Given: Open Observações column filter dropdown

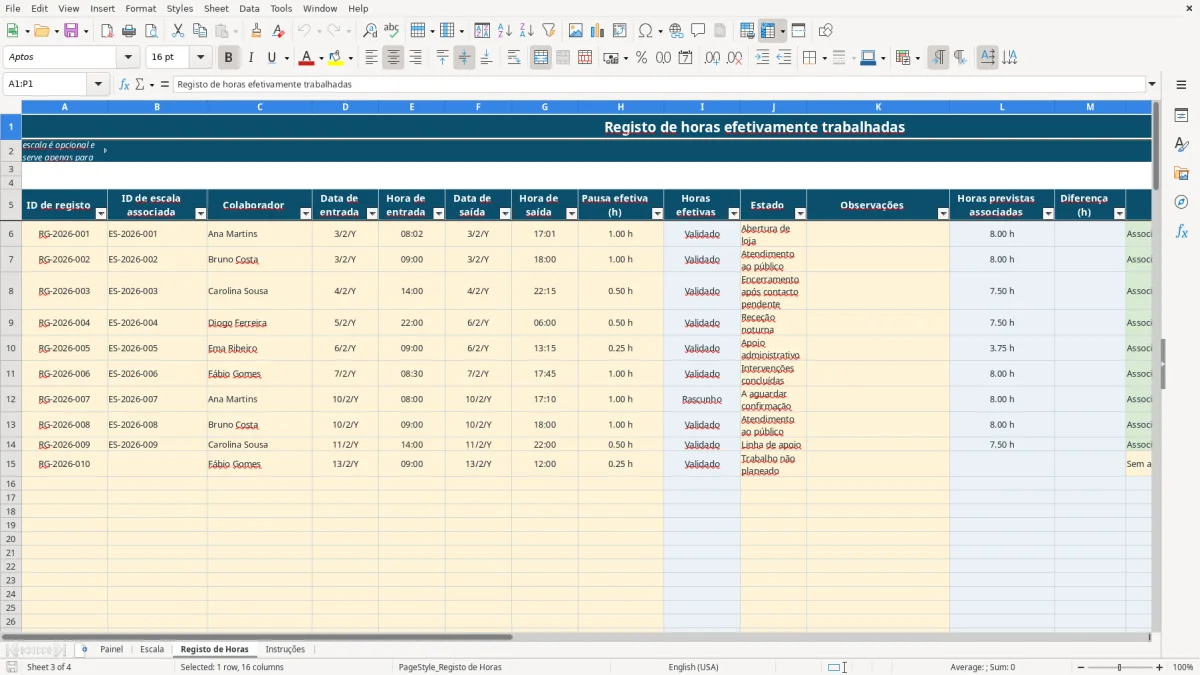Looking at the screenshot, I should (943, 213).
